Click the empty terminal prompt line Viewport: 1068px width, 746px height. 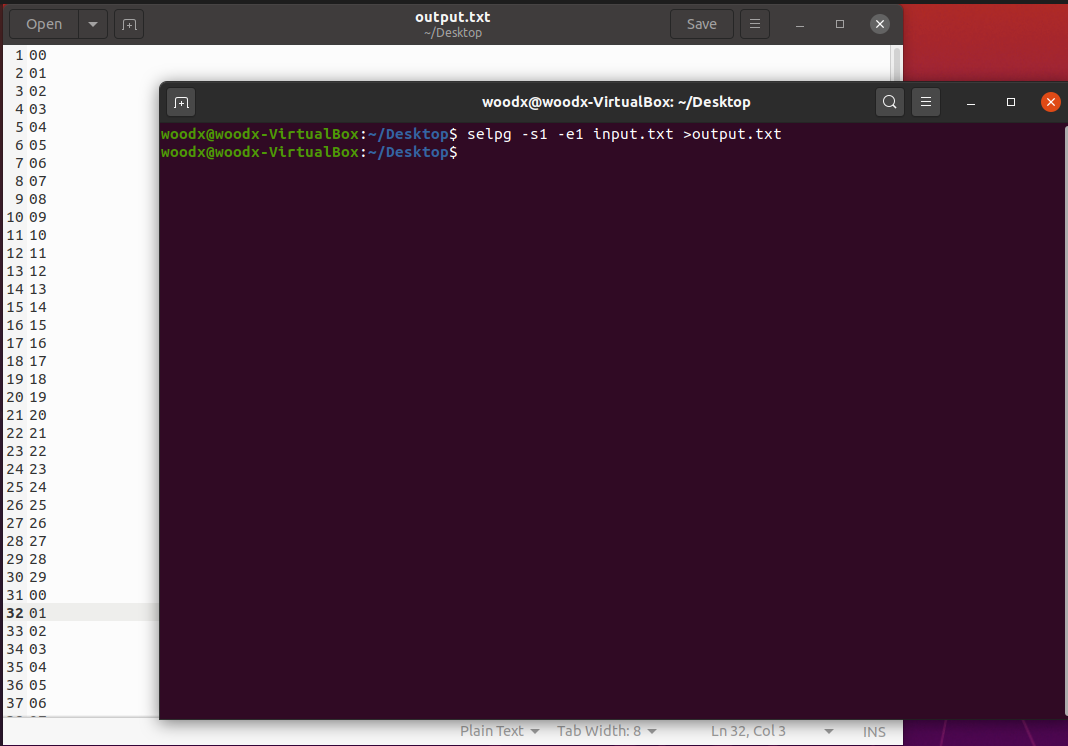(x=309, y=152)
